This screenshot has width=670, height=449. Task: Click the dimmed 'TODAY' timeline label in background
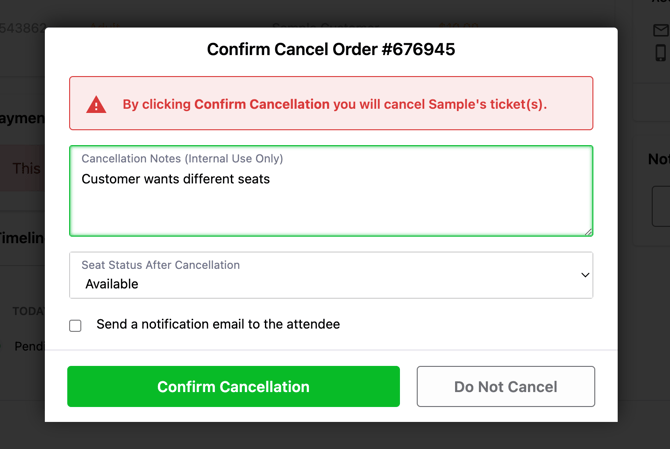pos(28,311)
